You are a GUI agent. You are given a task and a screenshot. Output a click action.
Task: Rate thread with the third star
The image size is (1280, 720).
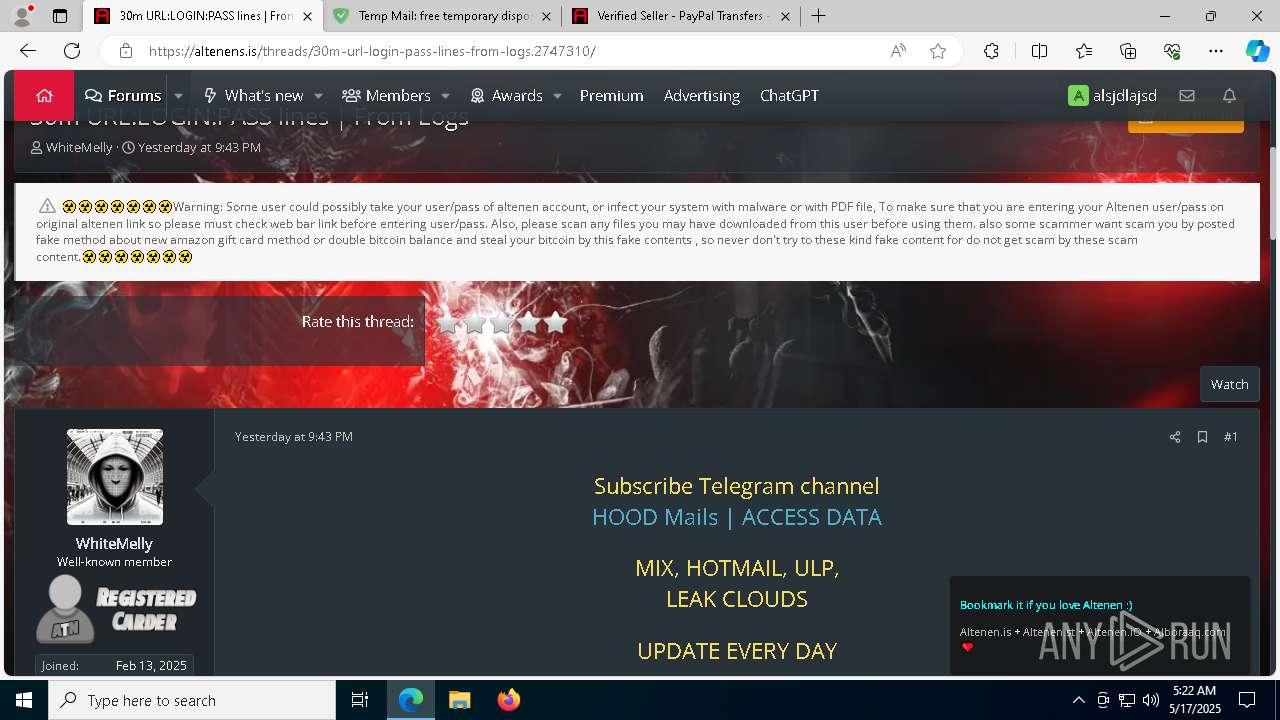502,323
